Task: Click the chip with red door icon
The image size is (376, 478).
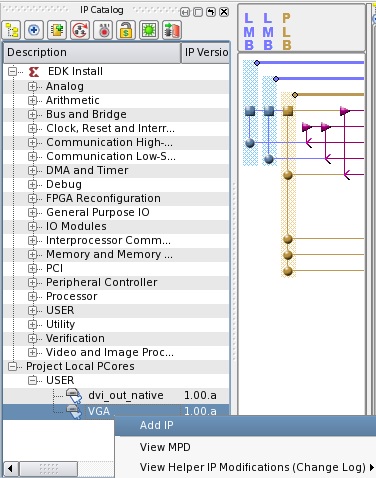Action: [172, 31]
